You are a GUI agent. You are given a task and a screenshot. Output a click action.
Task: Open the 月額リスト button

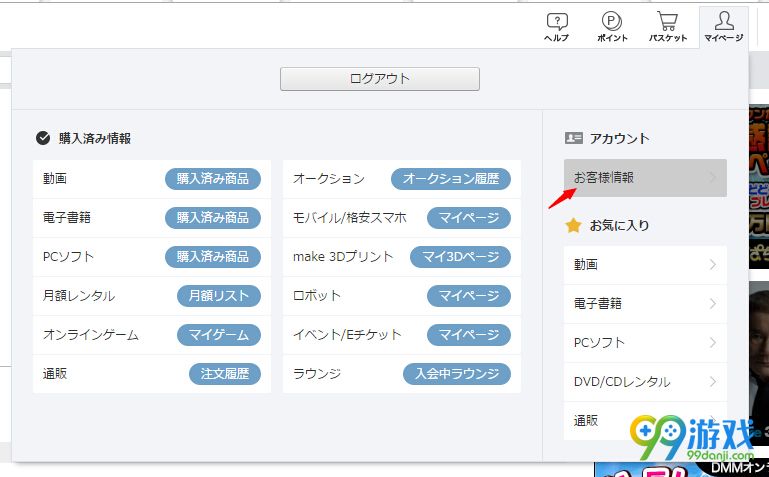pos(219,296)
